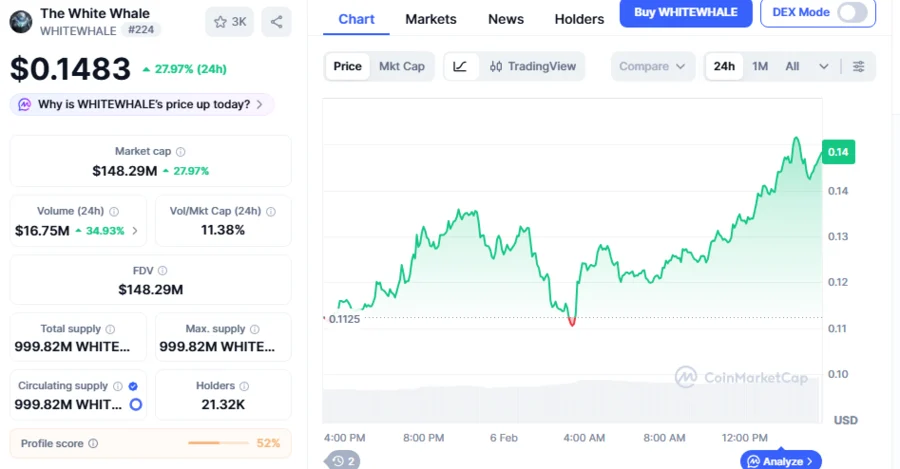Click the line chart style icon
This screenshot has width=900, height=469.
(460, 66)
